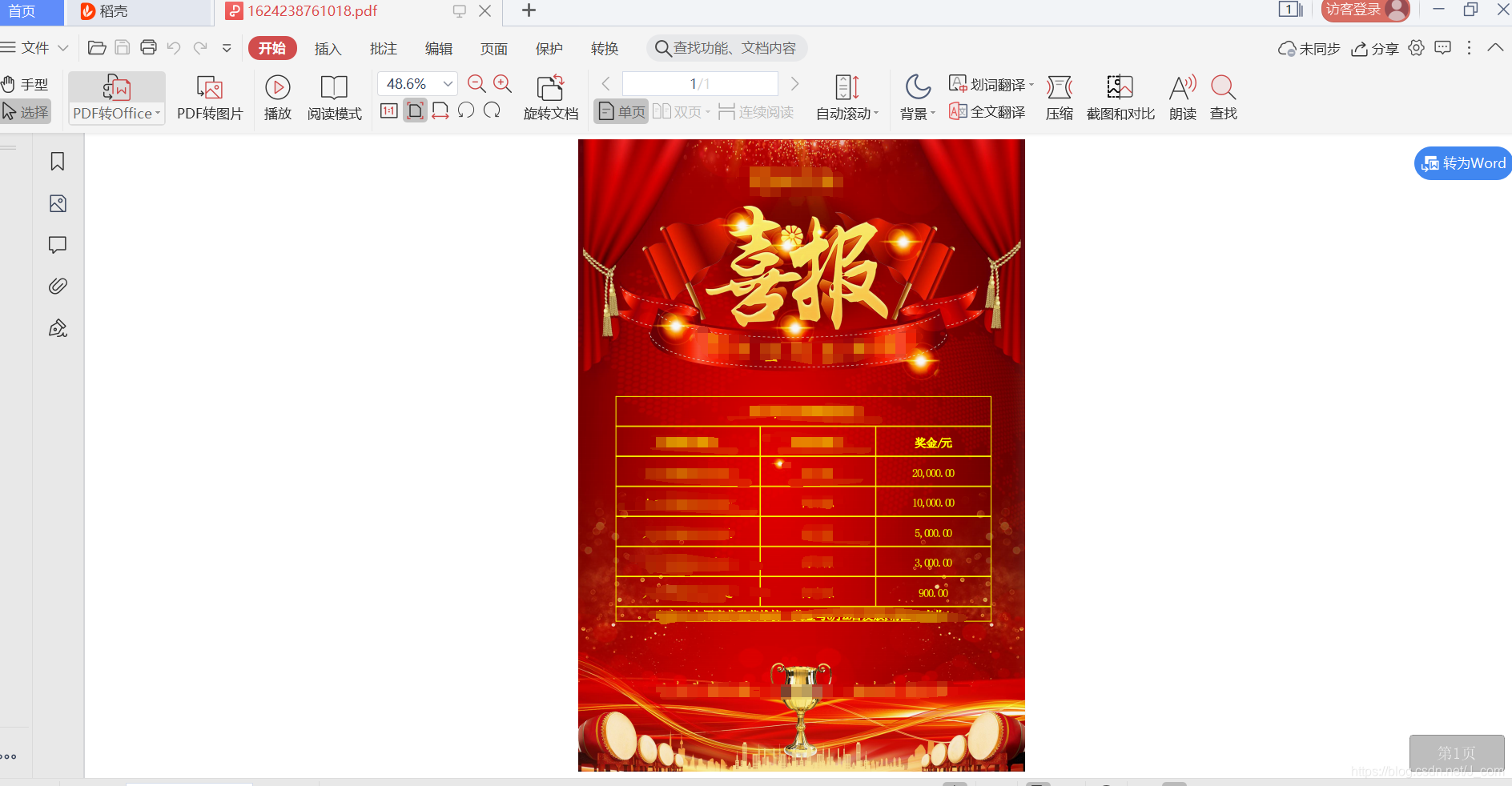Open 自动滚动 auto scroll dropdown
The width and height of the screenshot is (1512, 786).
click(847, 98)
